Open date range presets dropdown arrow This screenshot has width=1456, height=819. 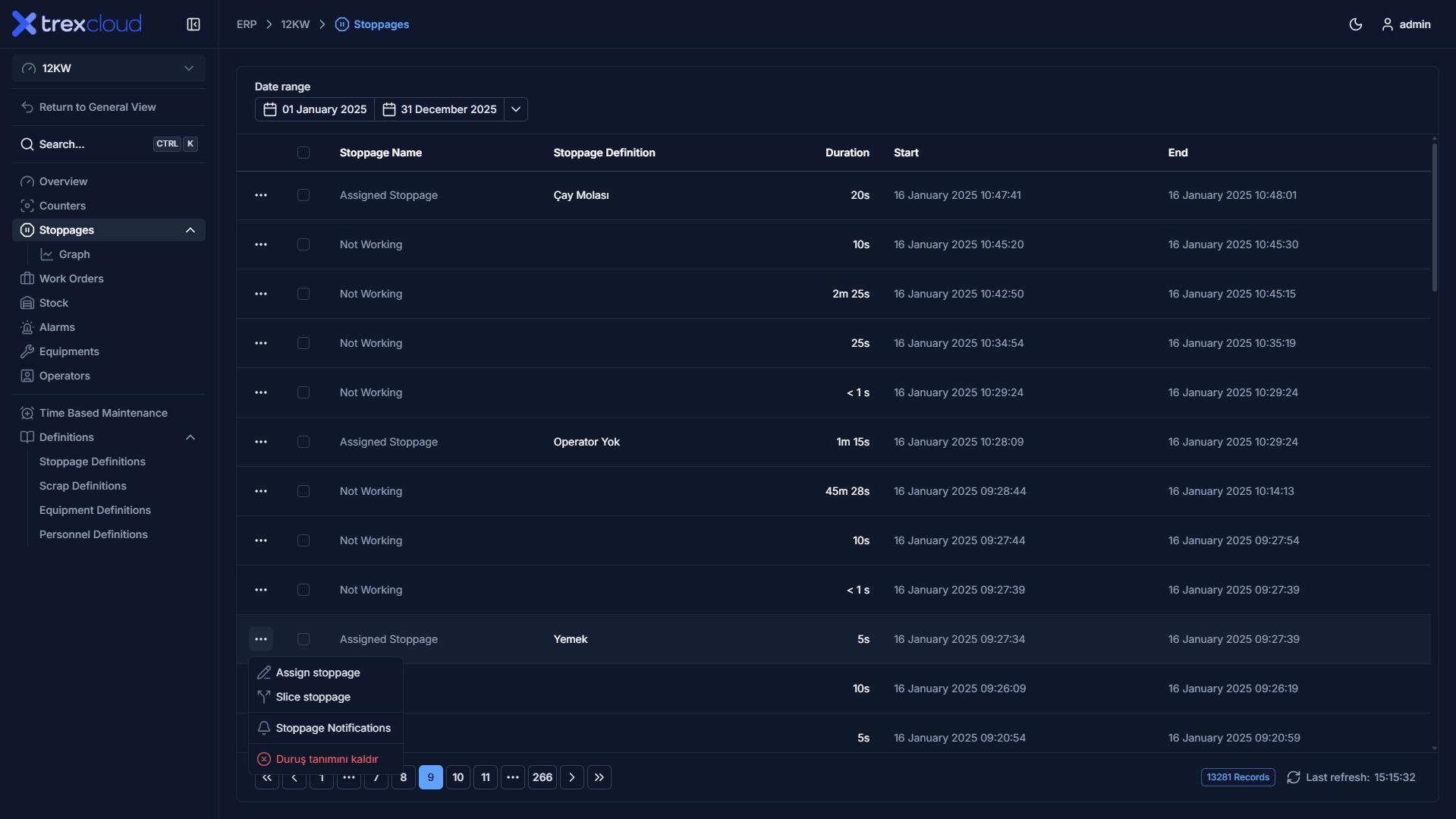click(516, 109)
